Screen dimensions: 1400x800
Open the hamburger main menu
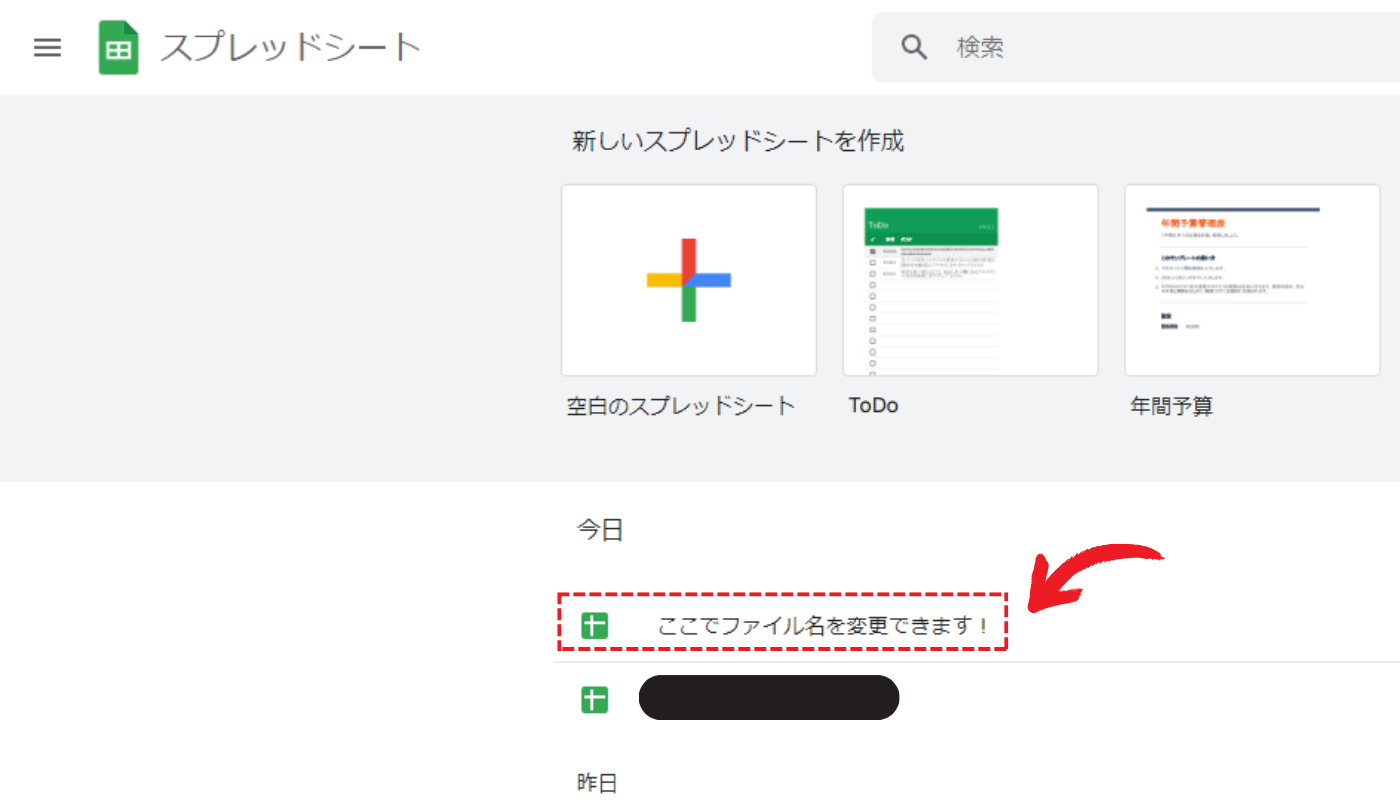pos(48,47)
